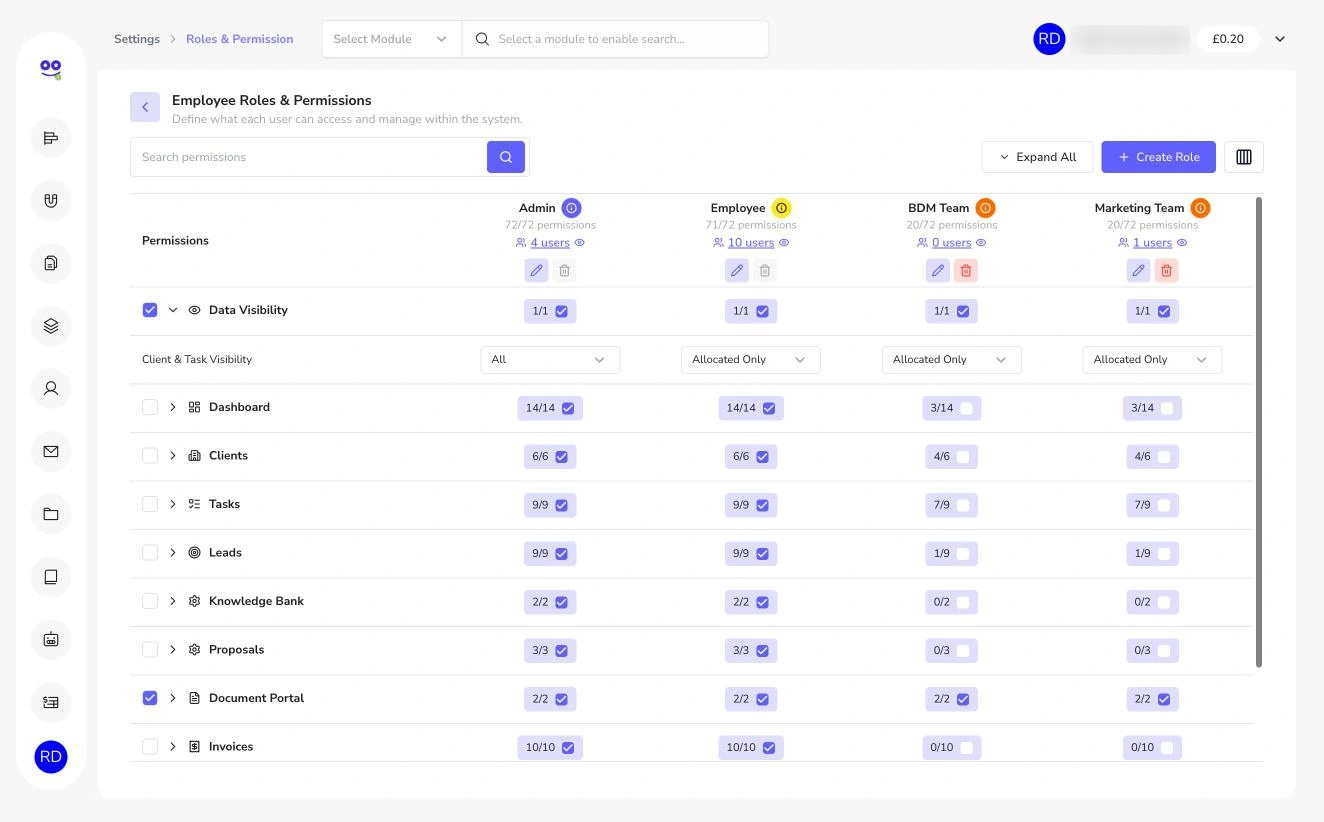Tick the Clients row checkbox
Screen dimensions: 1324x822
tap(150, 456)
